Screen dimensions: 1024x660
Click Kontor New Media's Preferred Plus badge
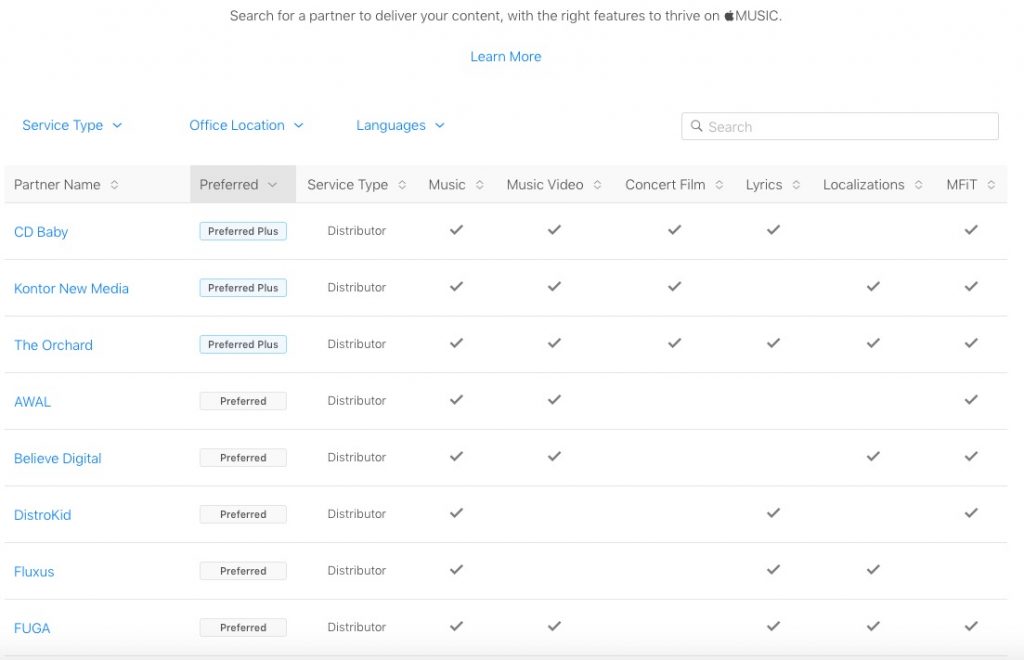243,288
